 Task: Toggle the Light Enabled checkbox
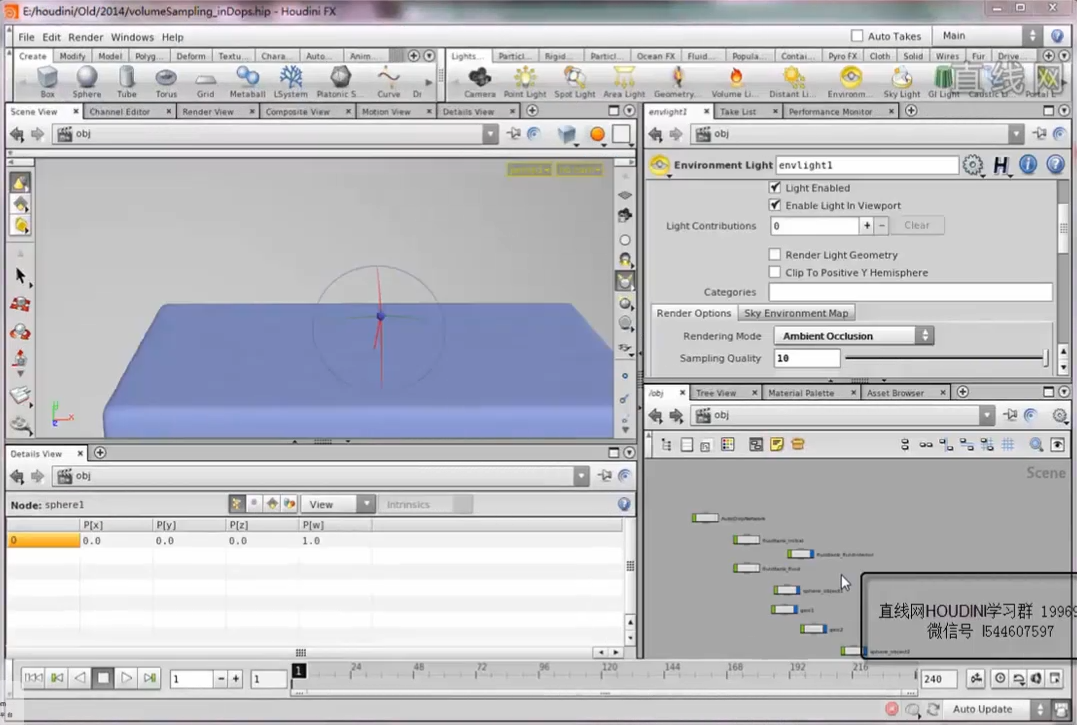coord(775,187)
